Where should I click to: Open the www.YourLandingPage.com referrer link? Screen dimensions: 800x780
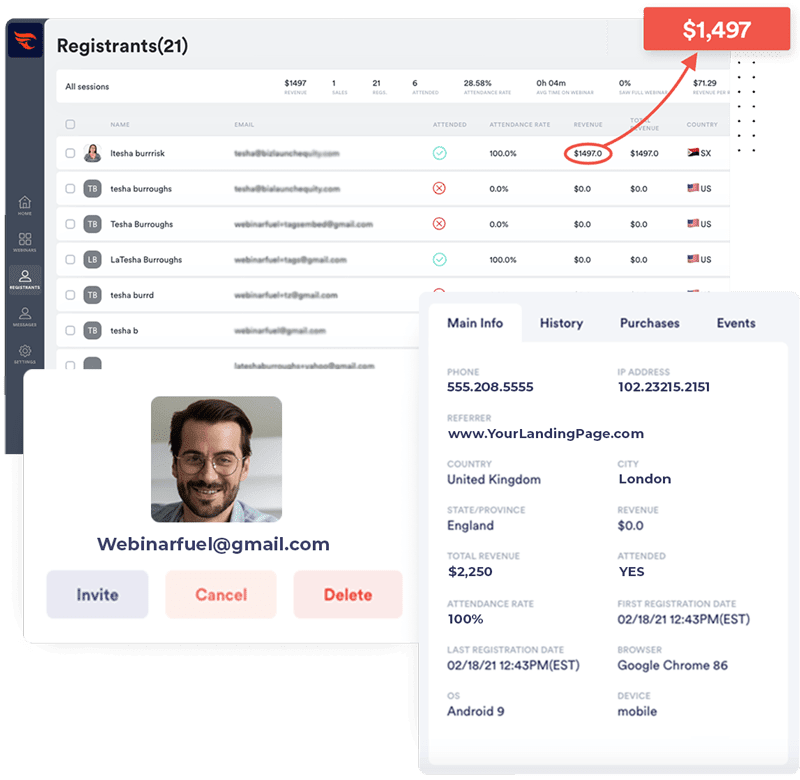coord(545,434)
